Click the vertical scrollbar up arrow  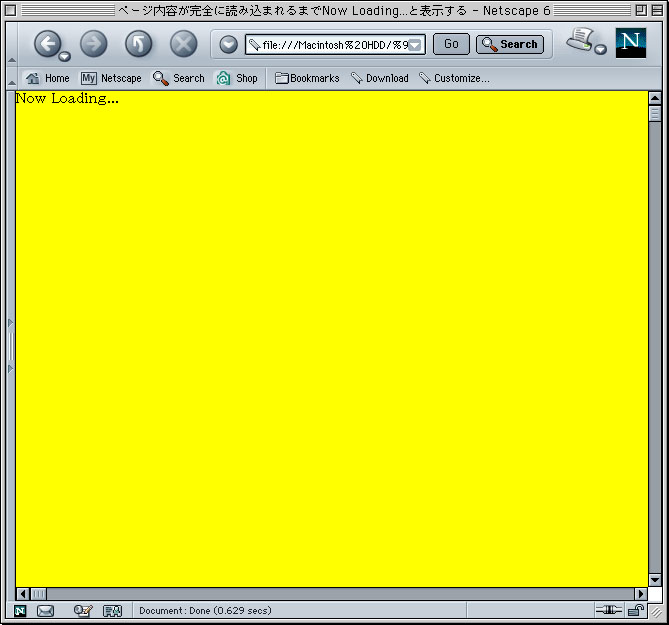655,98
